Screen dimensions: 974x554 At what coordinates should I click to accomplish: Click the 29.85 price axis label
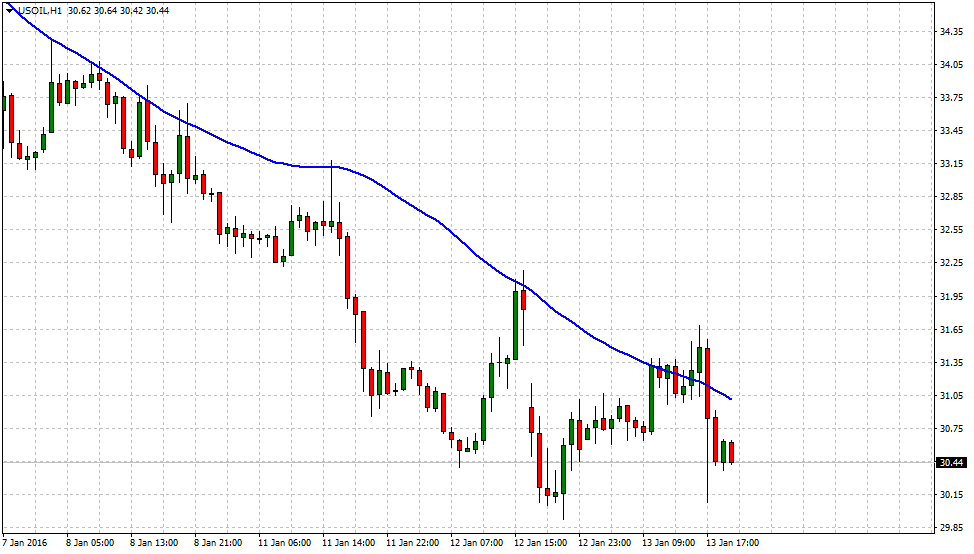click(x=951, y=528)
